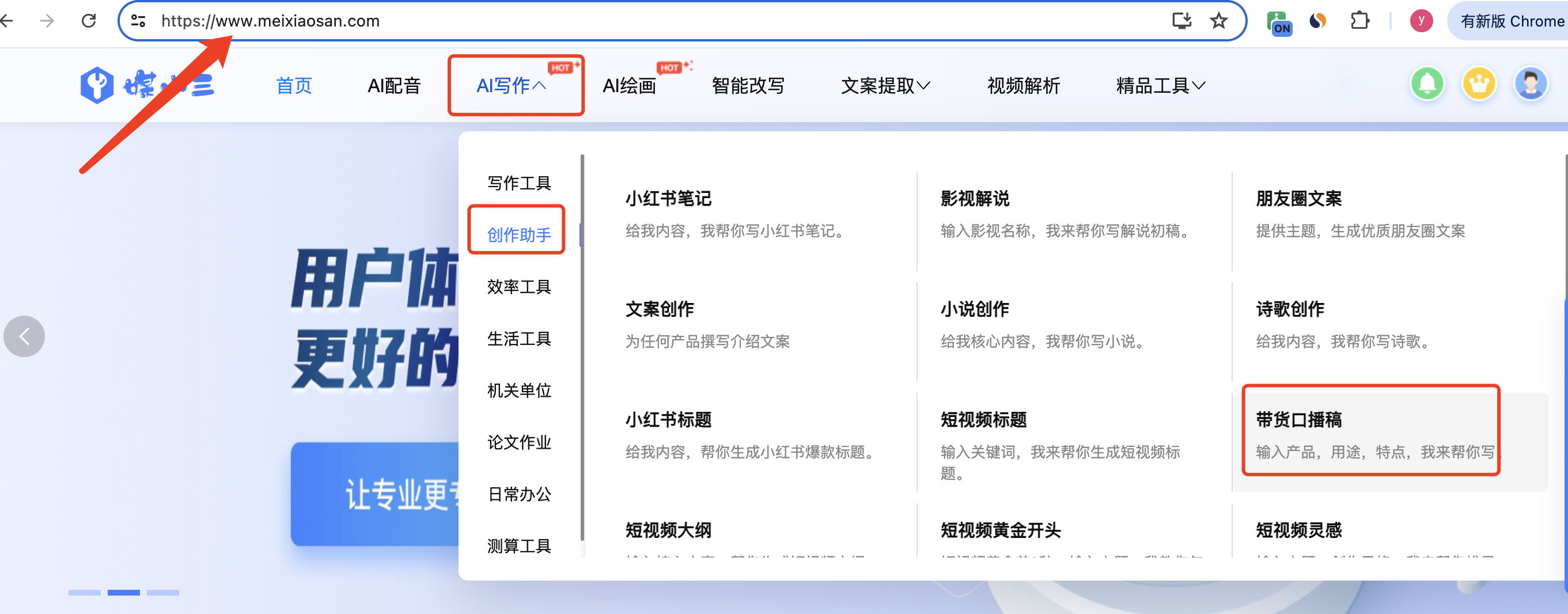Click the site logo in header
The width and height of the screenshot is (1568, 614).
(147, 85)
